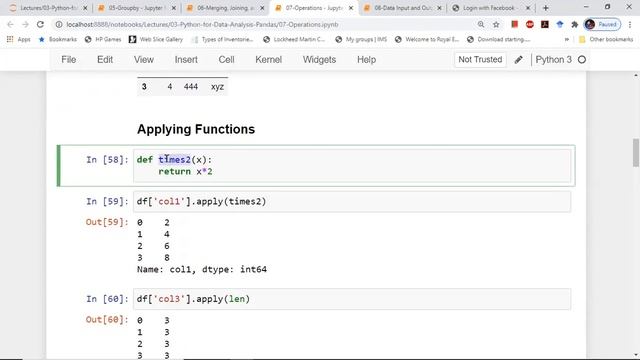Open the Welcome to Royal E... bookmark
This screenshot has width=640, height=360.
(427, 40)
